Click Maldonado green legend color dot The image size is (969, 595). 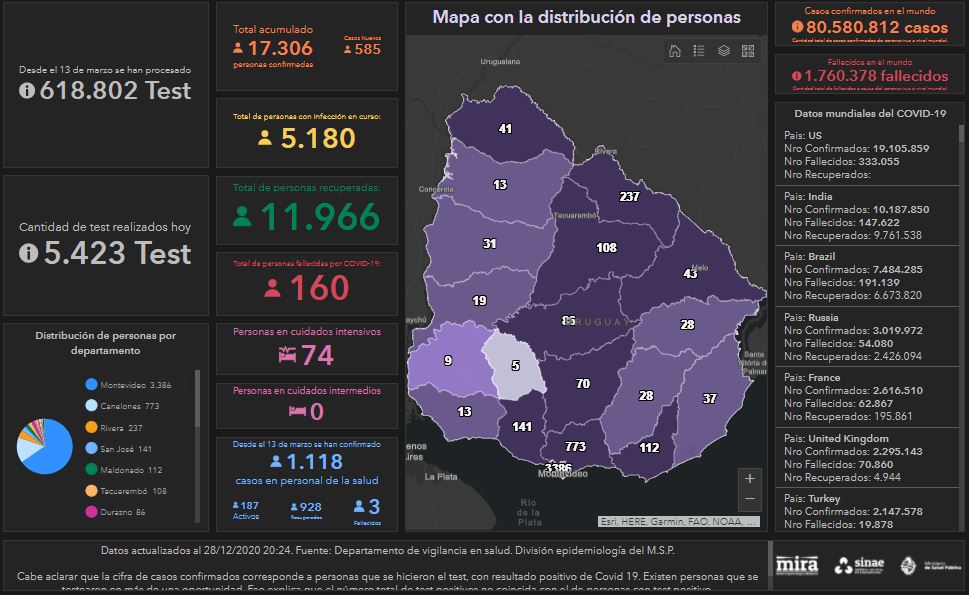coord(91,470)
